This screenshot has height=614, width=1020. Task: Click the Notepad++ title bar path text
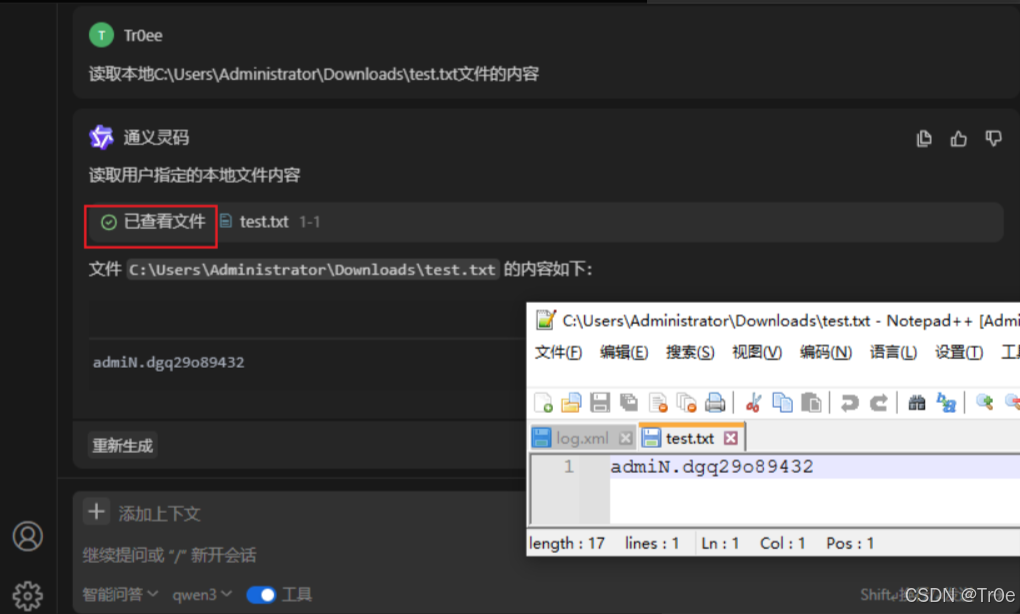click(716, 321)
